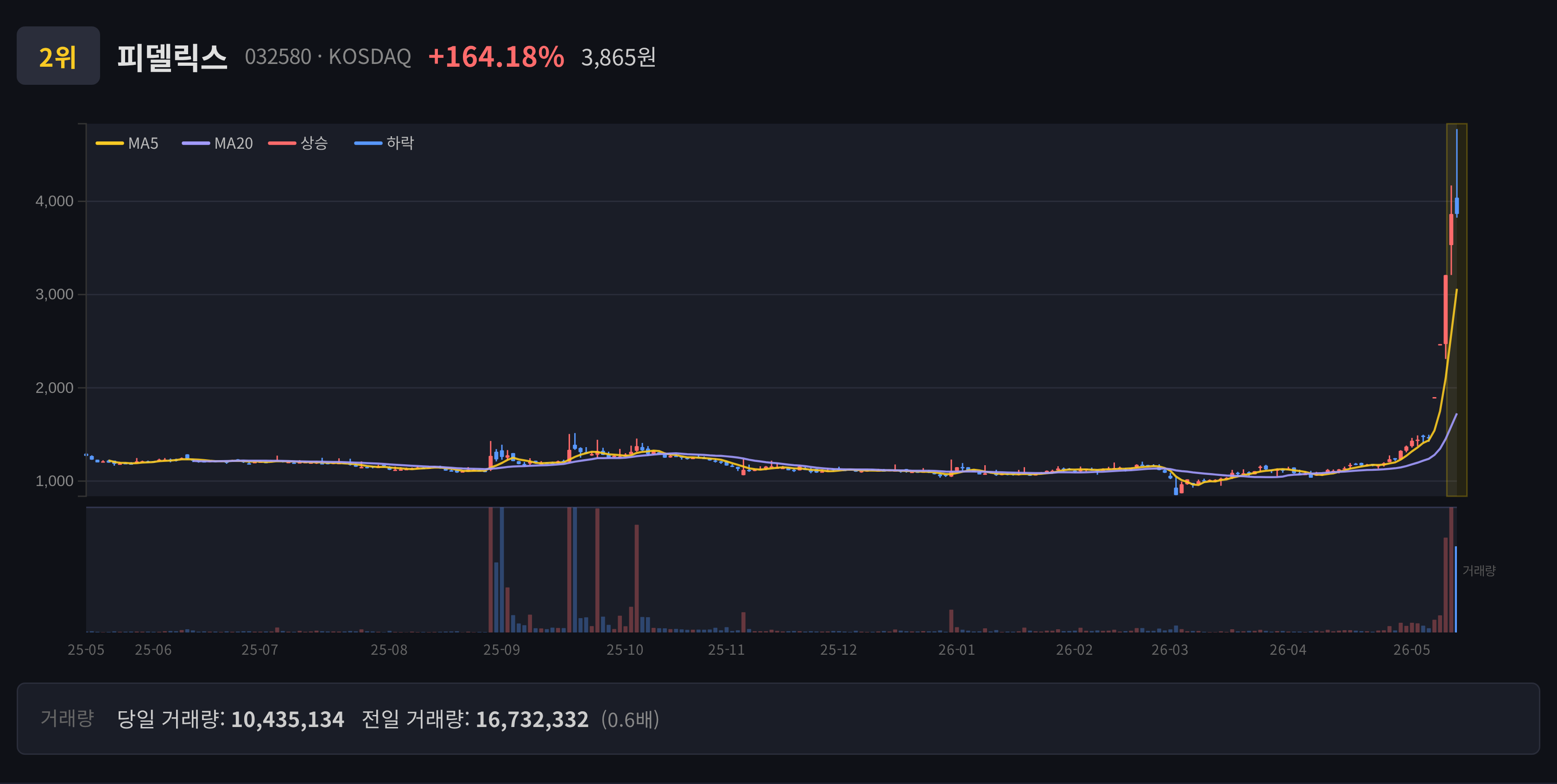Click the 2,000 y-axis label
The image size is (1557, 784).
[54, 387]
